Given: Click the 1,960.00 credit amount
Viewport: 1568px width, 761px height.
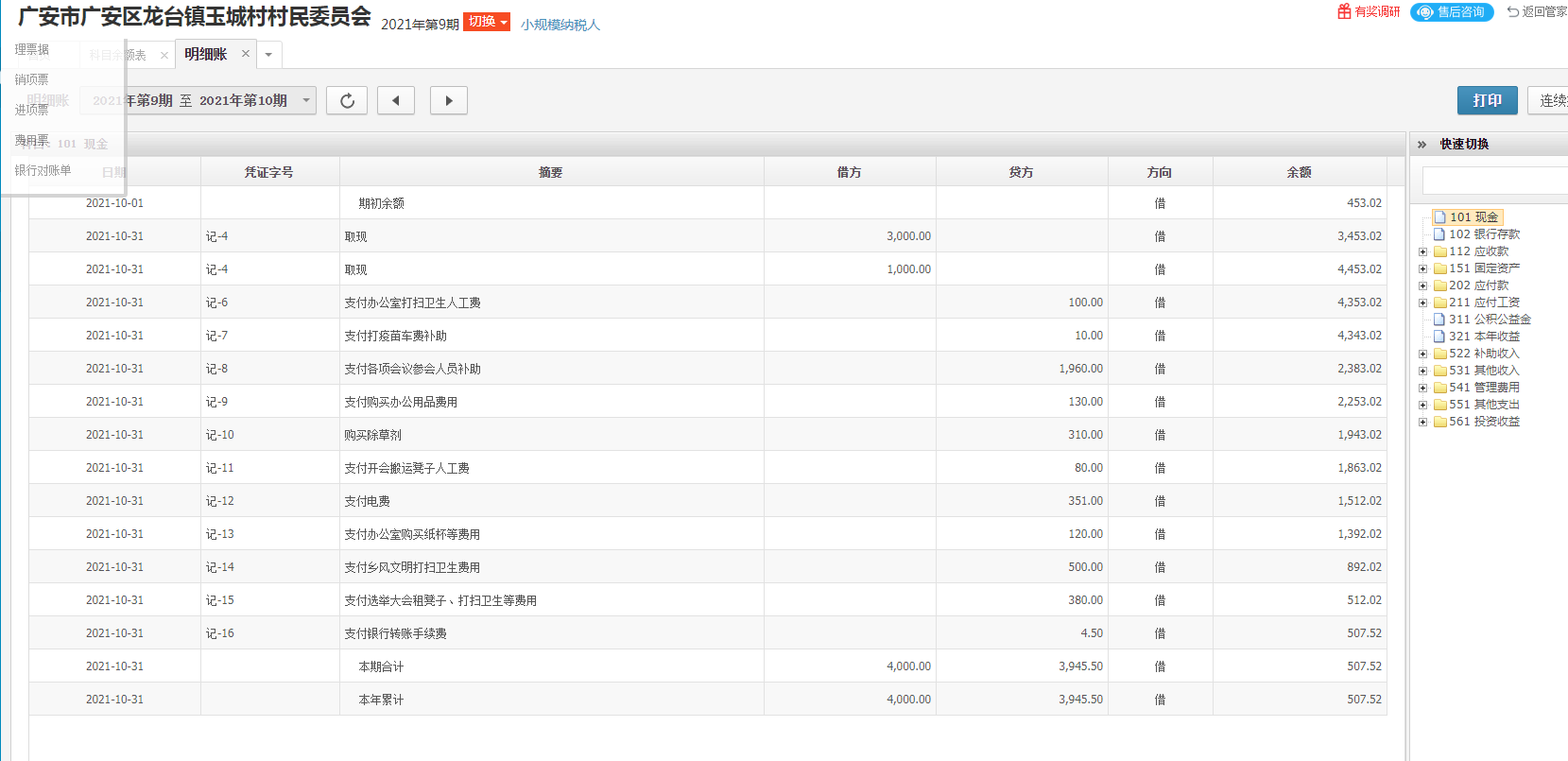Looking at the screenshot, I should click(x=1080, y=369).
